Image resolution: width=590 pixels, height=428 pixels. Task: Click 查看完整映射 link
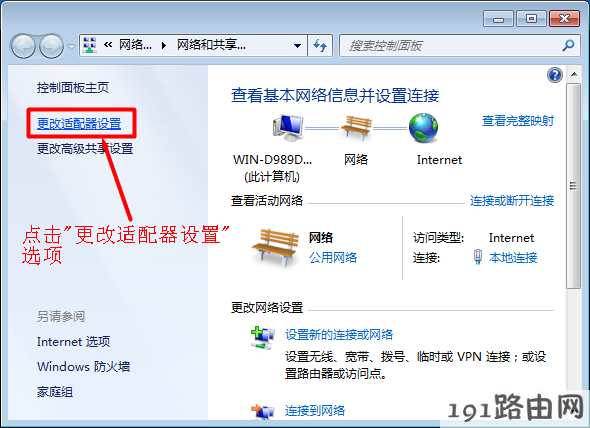518,121
